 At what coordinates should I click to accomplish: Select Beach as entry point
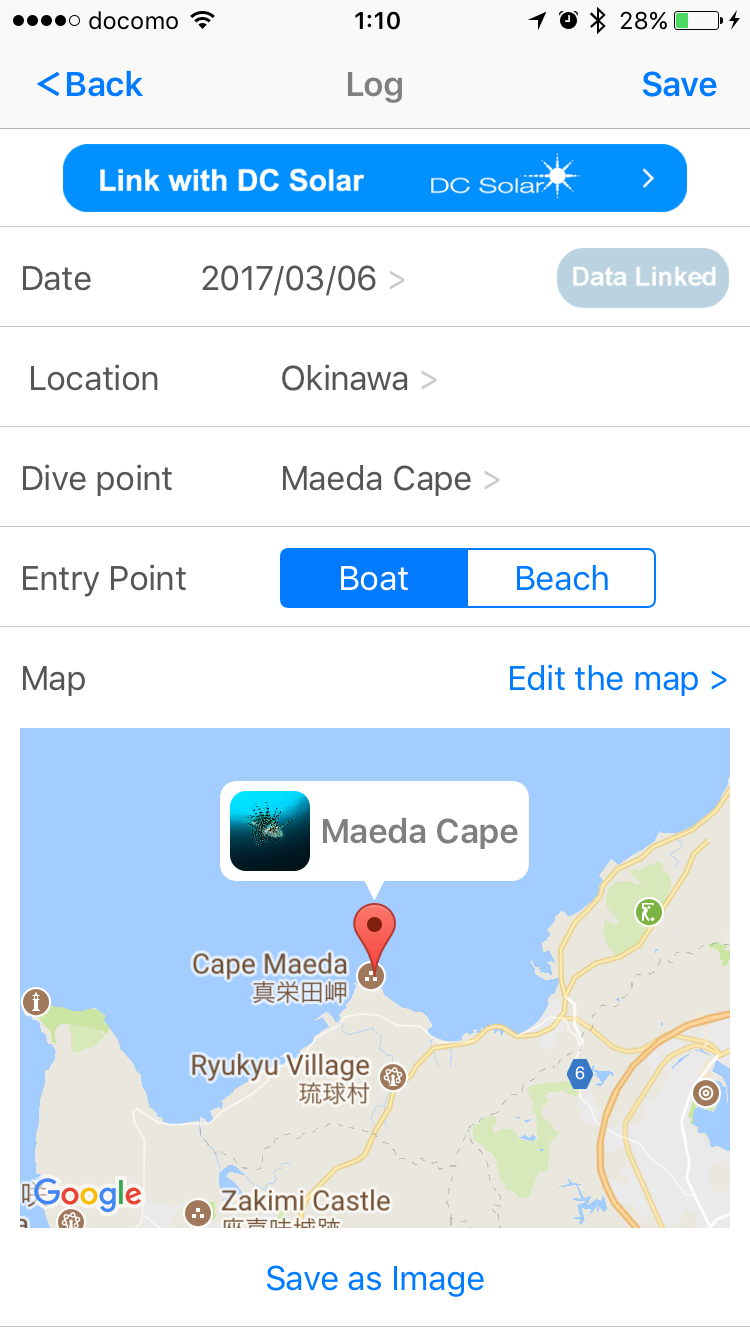coord(561,578)
